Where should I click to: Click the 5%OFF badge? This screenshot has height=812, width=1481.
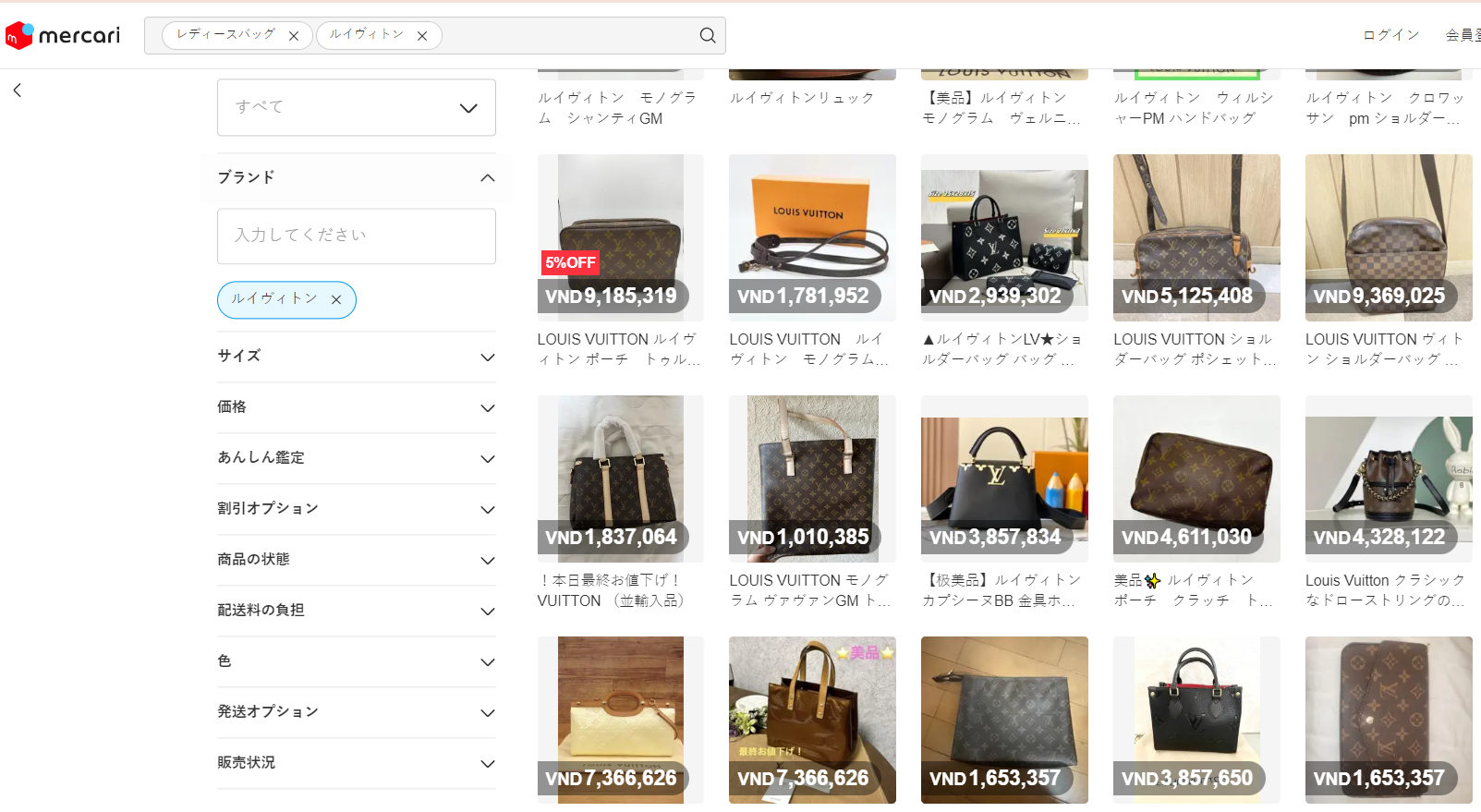570,263
